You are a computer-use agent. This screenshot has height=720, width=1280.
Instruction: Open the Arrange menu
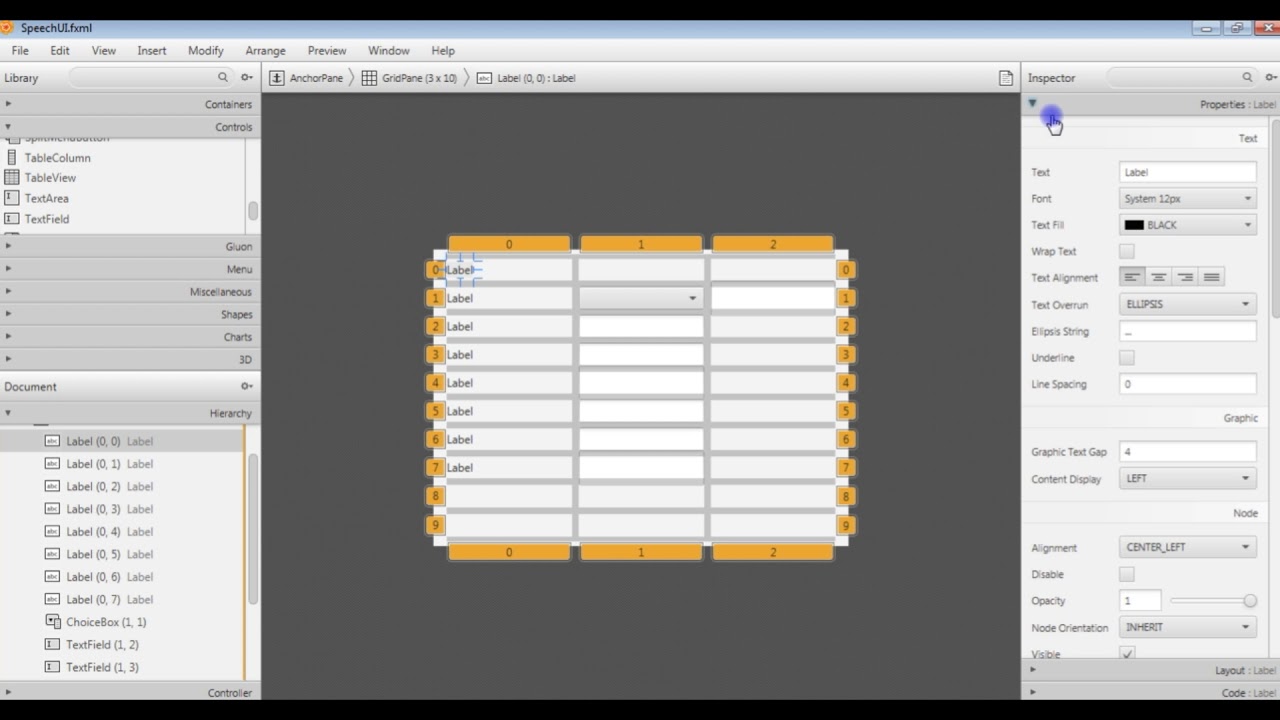[265, 50]
